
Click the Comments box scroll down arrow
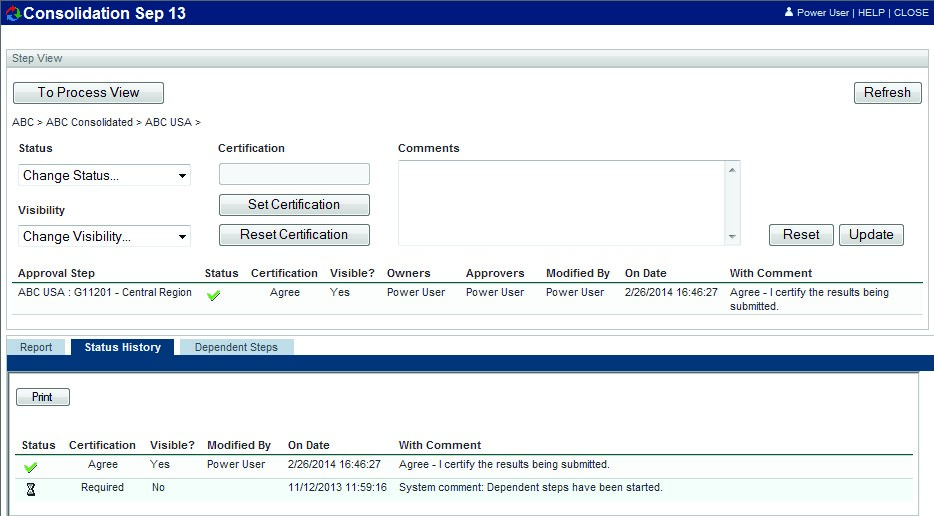point(733,237)
